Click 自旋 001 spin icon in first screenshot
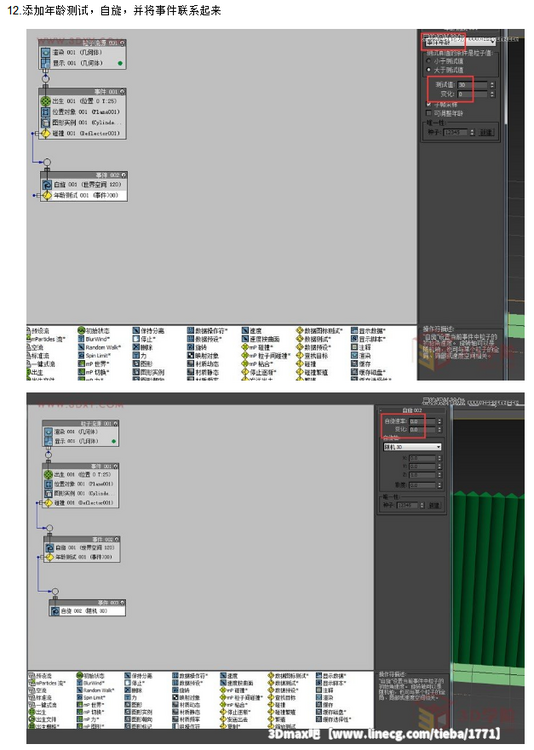 [x=47, y=185]
